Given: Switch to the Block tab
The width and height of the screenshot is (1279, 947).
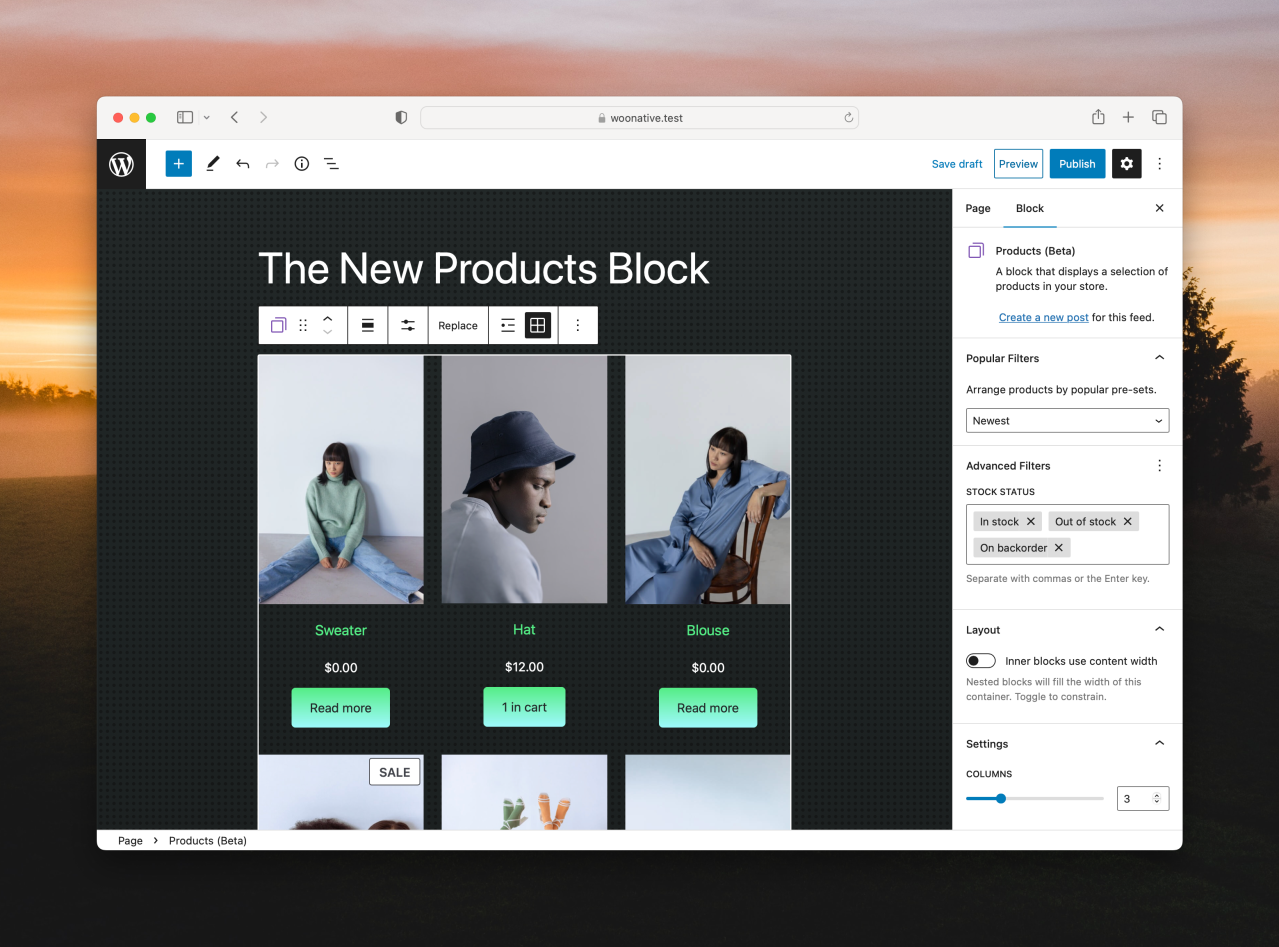Looking at the screenshot, I should coord(1030,208).
